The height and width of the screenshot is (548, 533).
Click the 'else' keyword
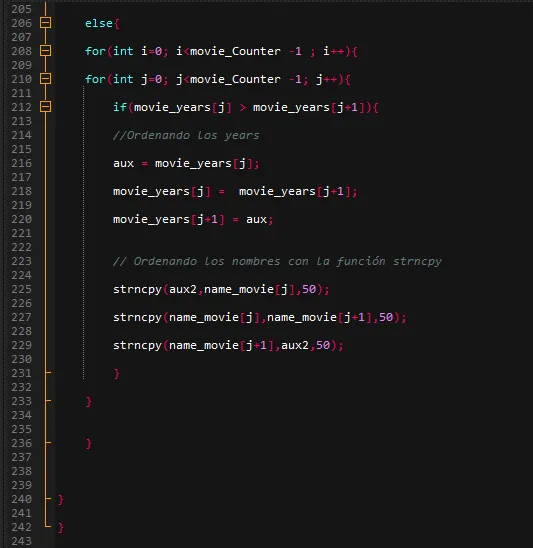(99, 23)
